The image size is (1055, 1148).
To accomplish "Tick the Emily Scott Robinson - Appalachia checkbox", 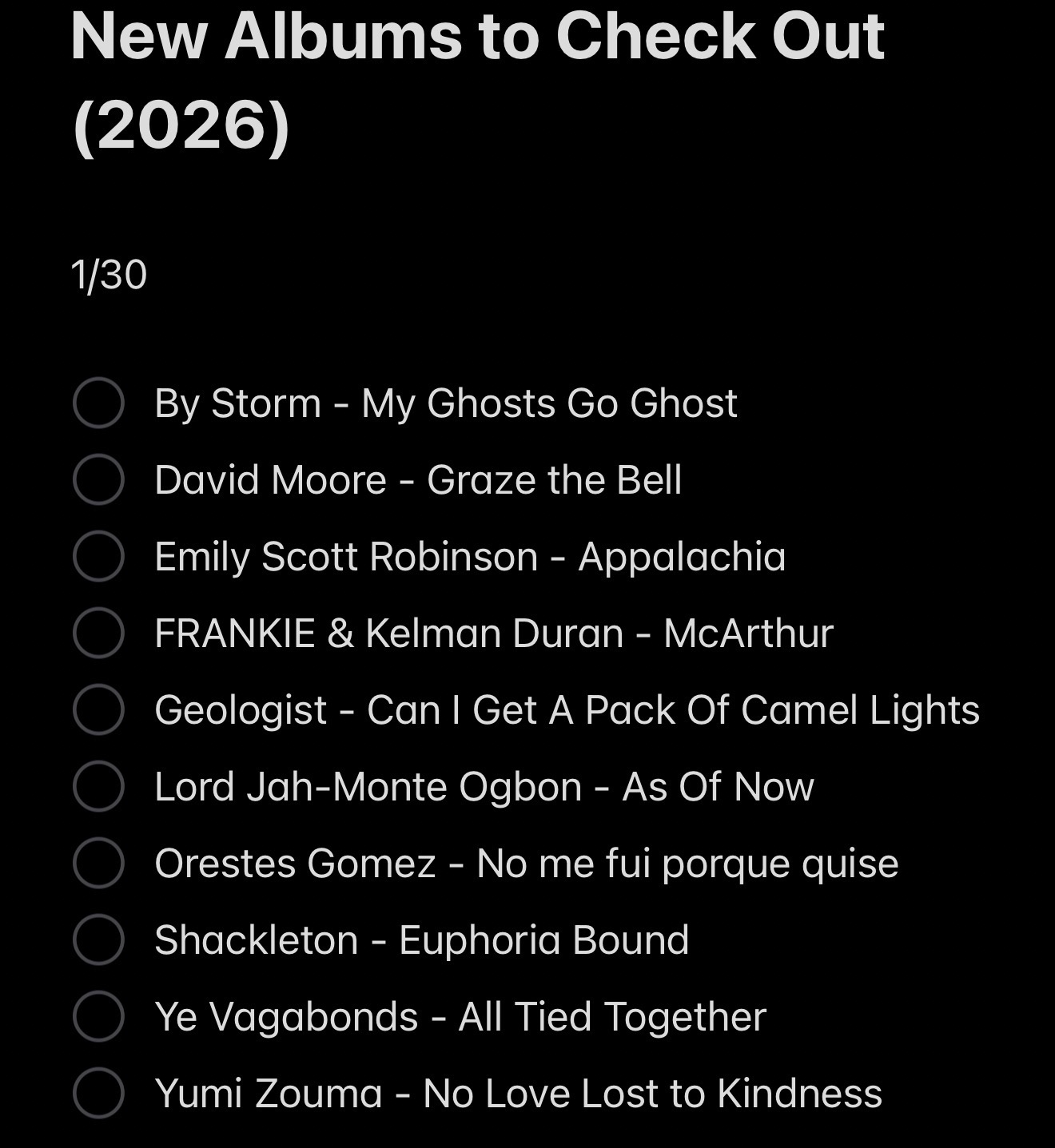I will pos(98,556).
